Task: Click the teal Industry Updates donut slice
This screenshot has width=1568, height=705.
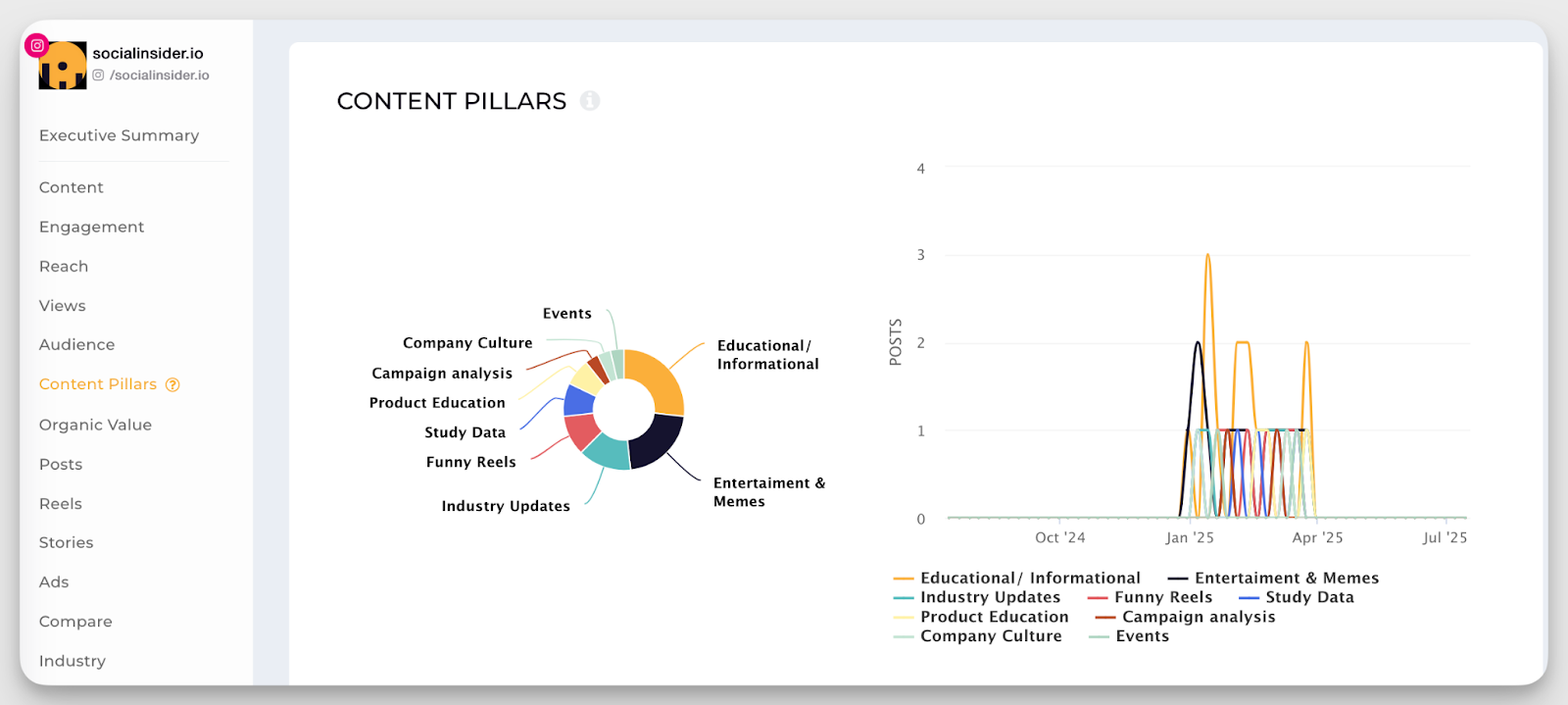Action: (x=608, y=453)
